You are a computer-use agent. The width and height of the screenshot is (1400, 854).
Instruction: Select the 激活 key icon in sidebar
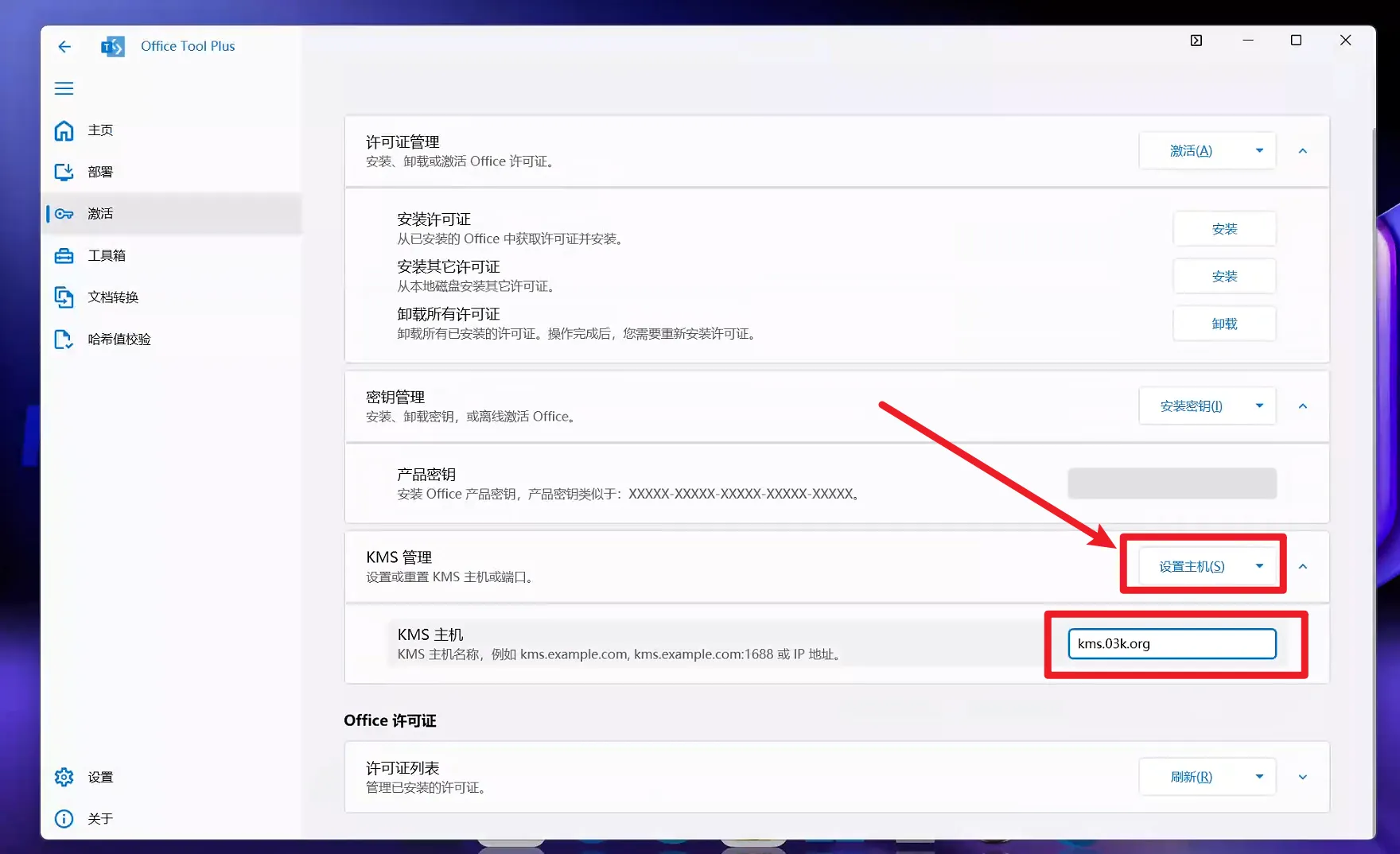coord(64,214)
